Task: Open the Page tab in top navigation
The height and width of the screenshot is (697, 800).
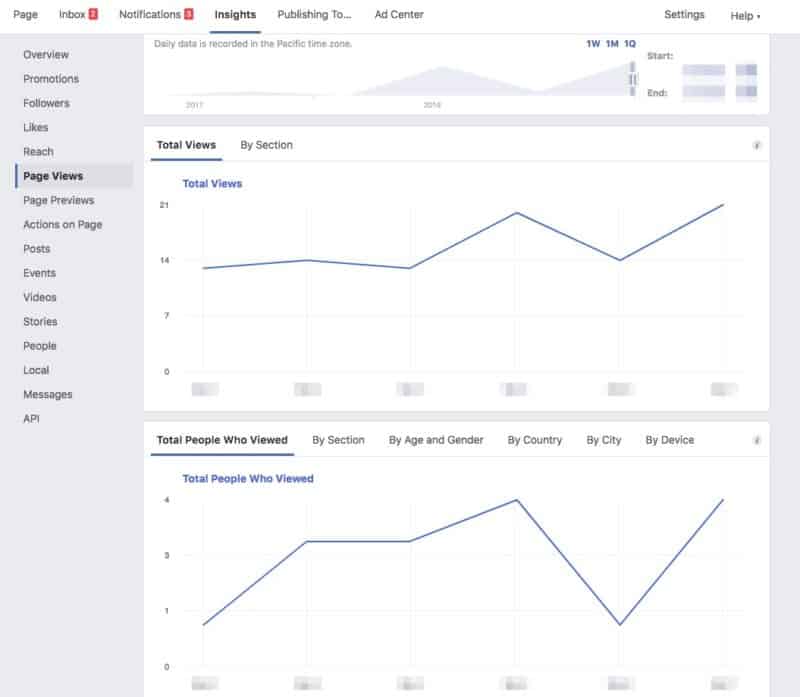Action: pos(26,15)
